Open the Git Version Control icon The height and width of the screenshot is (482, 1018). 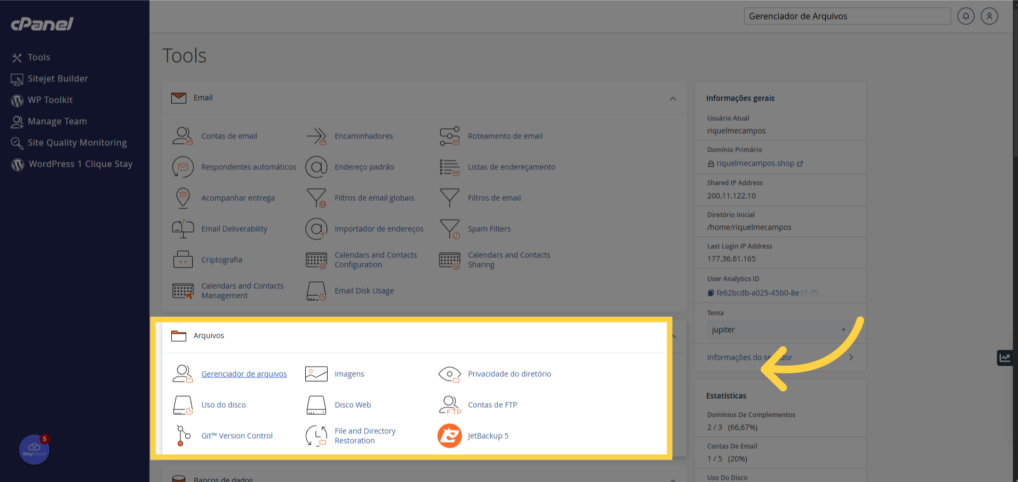(182, 435)
